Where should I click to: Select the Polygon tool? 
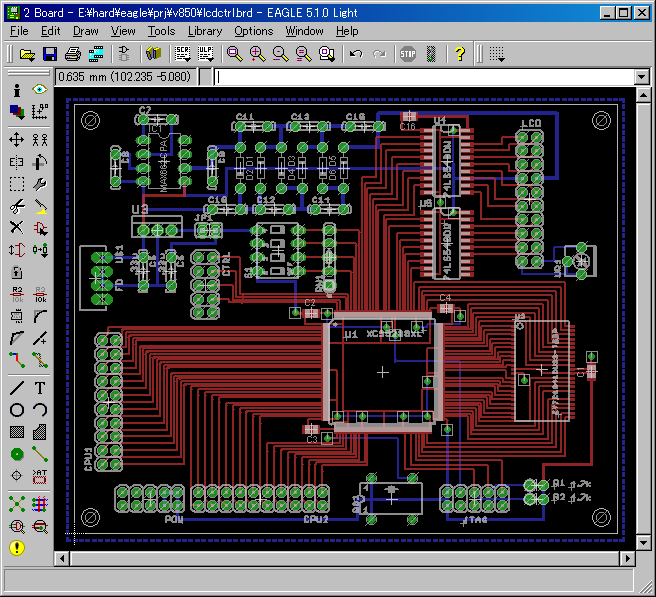[40, 432]
